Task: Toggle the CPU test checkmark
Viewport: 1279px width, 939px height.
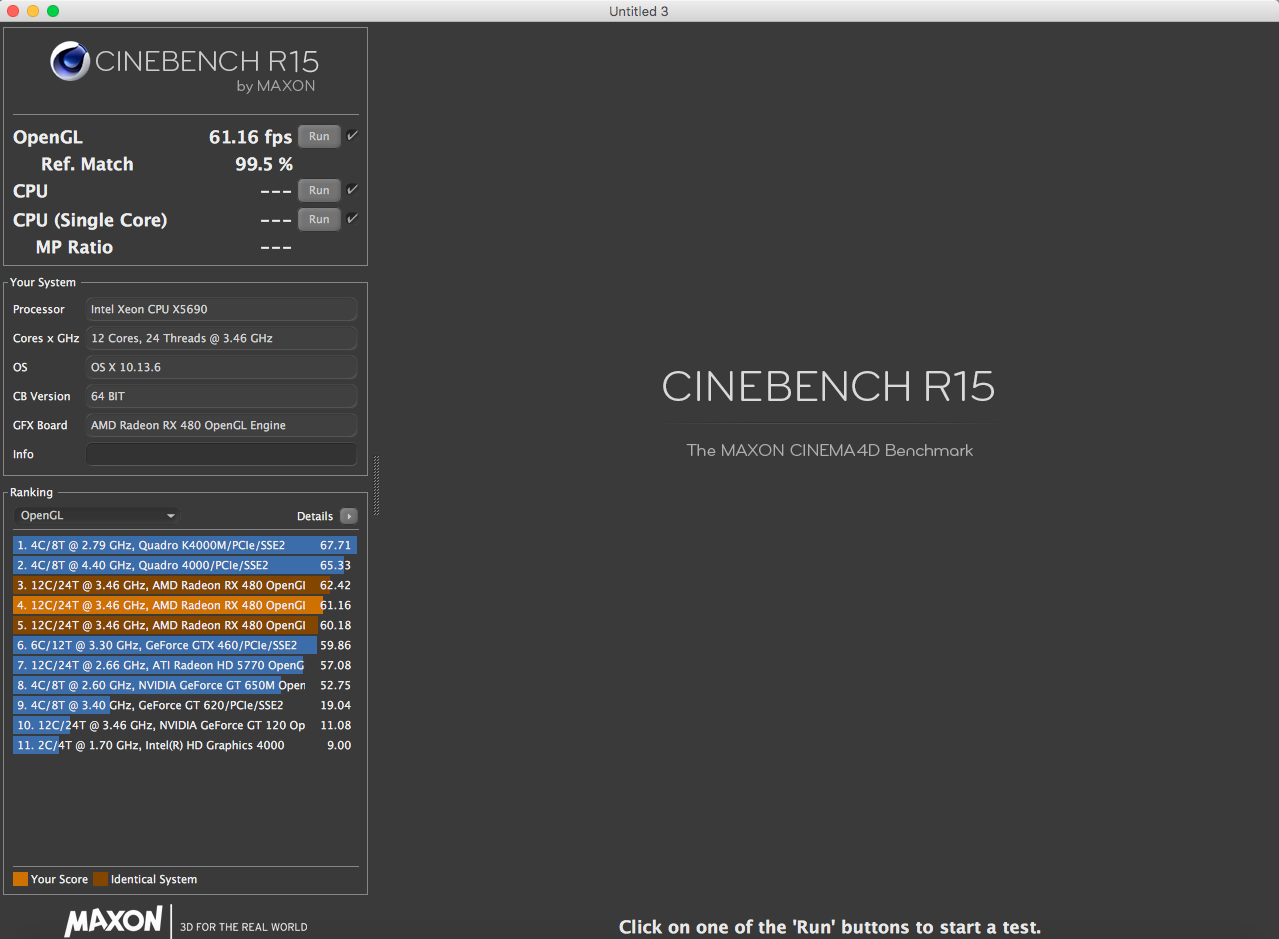Action: pos(352,189)
